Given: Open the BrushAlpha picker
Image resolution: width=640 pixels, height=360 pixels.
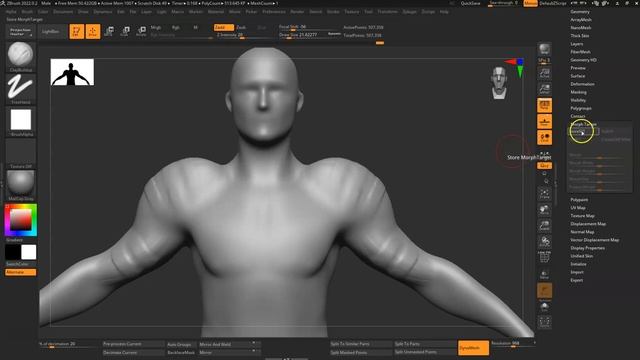Looking at the screenshot, I should (x=20, y=121).
